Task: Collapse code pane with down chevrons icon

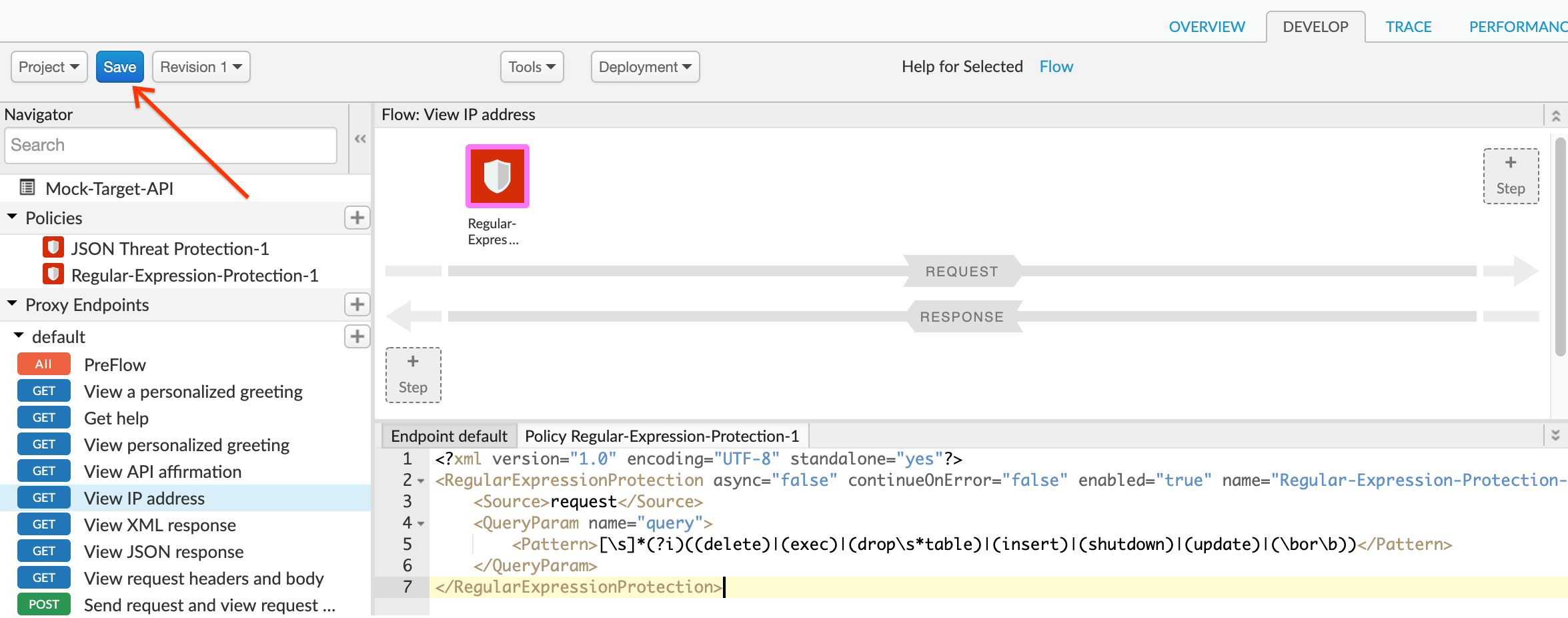Action: (1556, 435)
